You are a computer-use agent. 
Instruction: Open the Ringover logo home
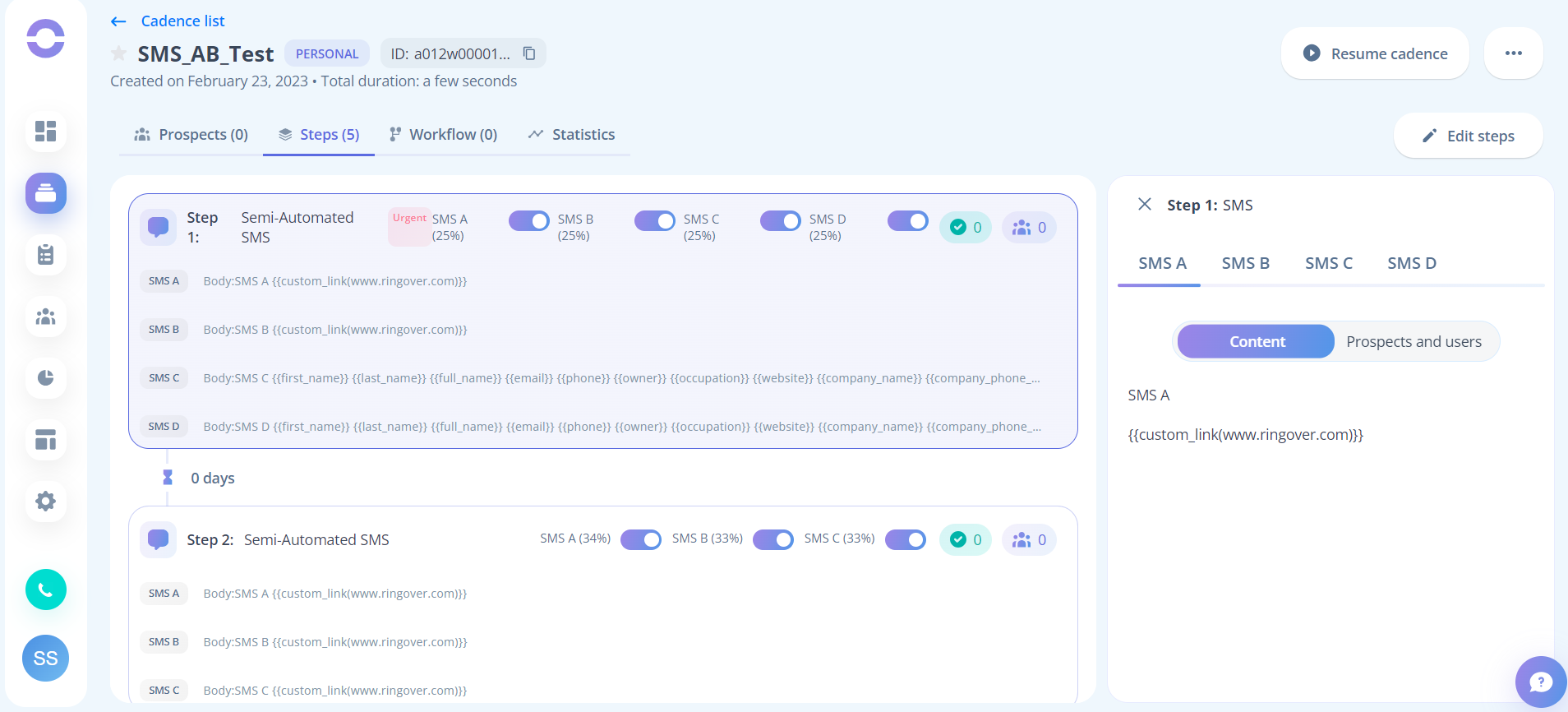click(x=45, y=38)
